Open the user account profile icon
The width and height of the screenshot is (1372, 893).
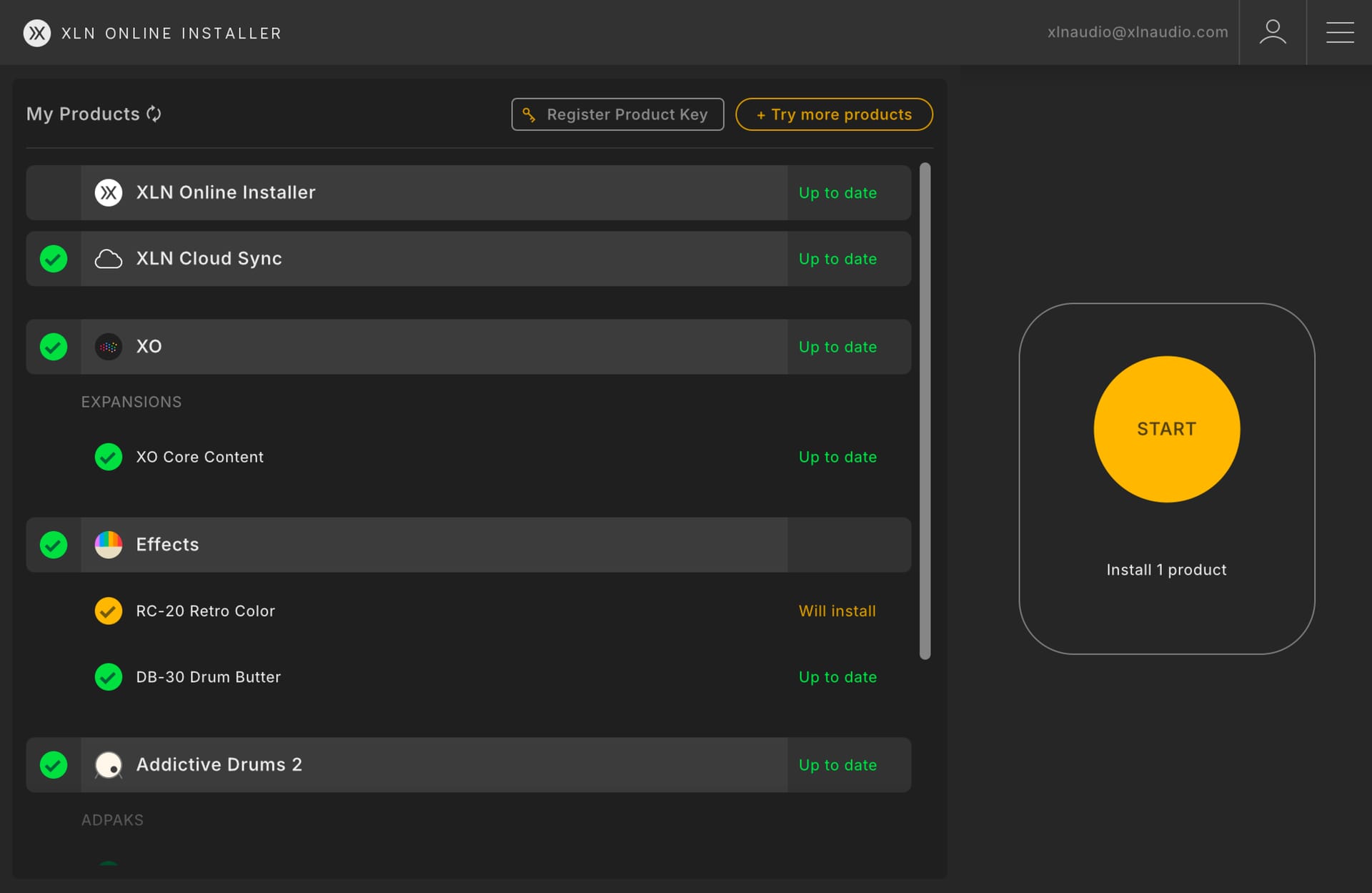coord(1273,32)
